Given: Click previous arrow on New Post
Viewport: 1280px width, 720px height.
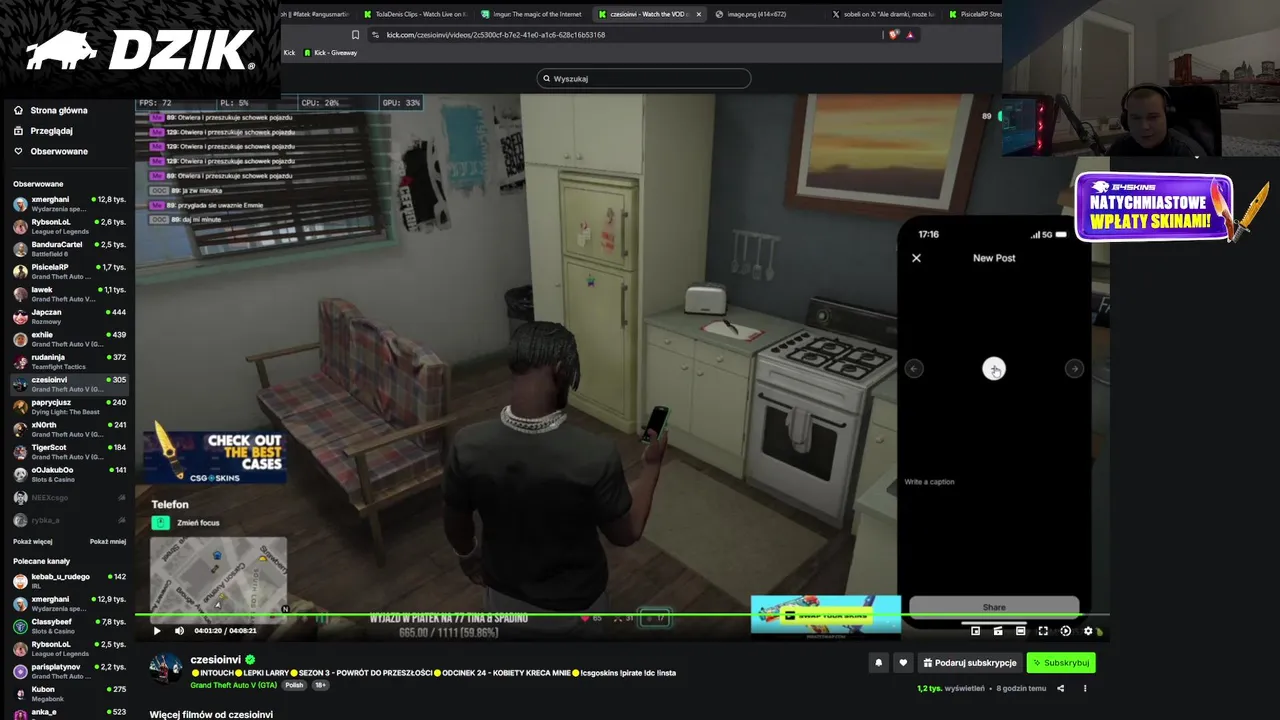Looking at the screenshot, I should 914,369.
